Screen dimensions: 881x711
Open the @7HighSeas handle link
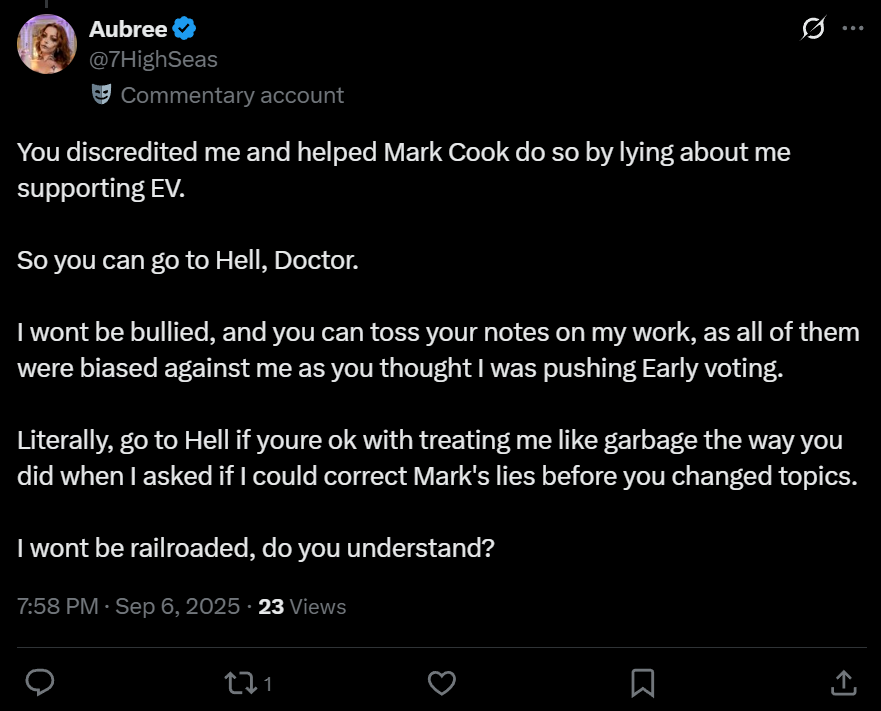tap(153, 60)
